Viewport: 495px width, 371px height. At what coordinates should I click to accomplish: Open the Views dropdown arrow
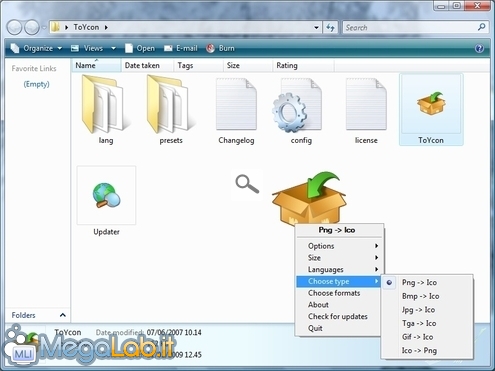113,49
